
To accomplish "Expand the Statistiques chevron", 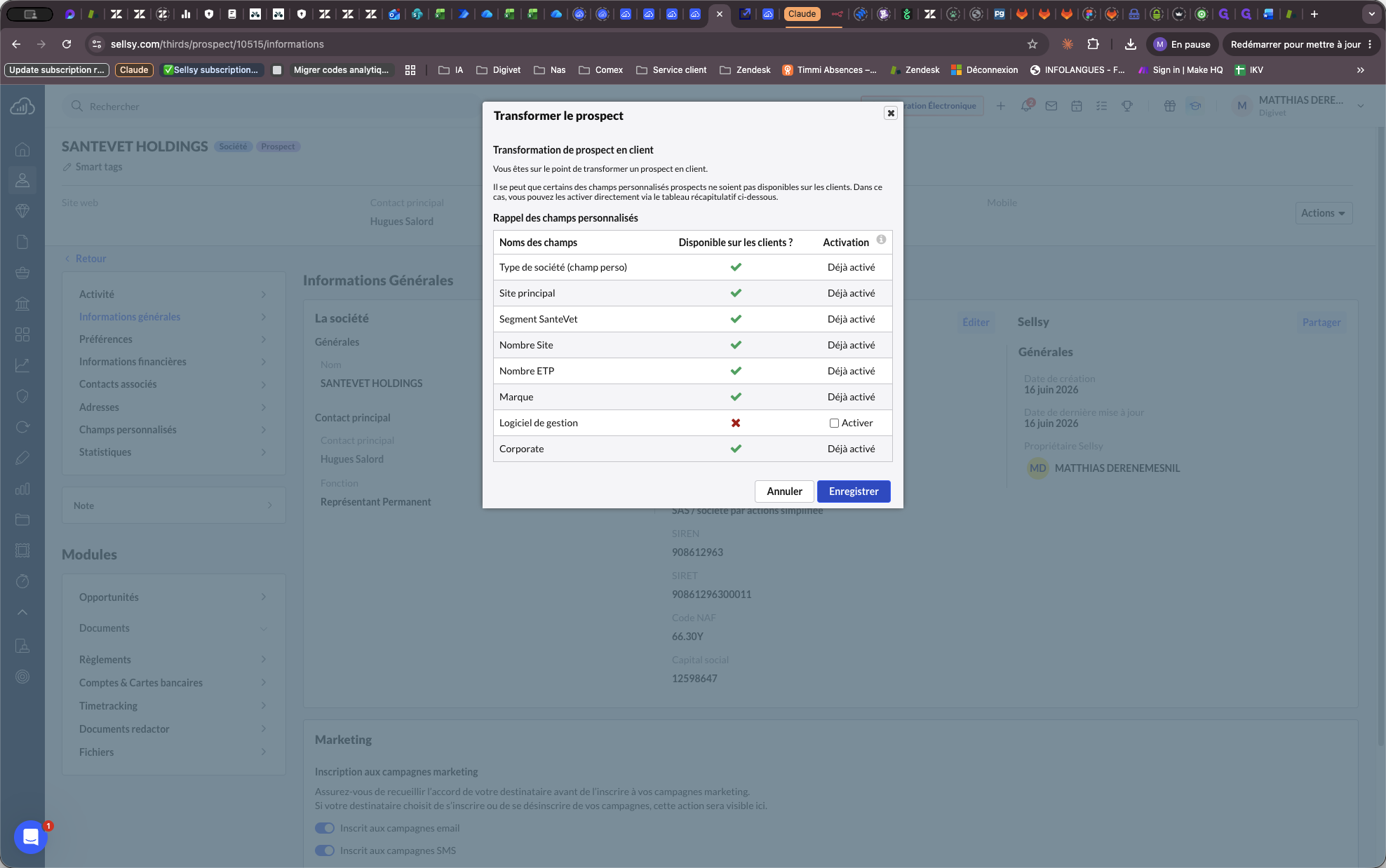I will pyautogui.click(x=264, y=452).
